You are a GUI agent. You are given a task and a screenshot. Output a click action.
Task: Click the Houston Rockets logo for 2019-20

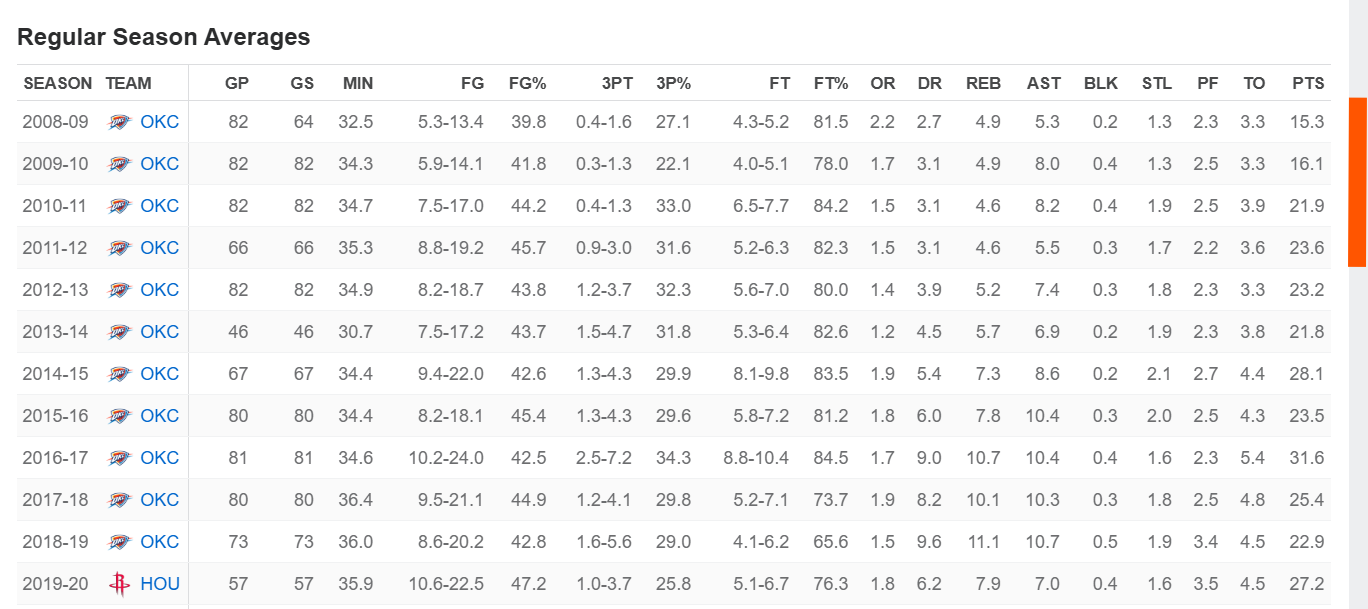point(119,585)
